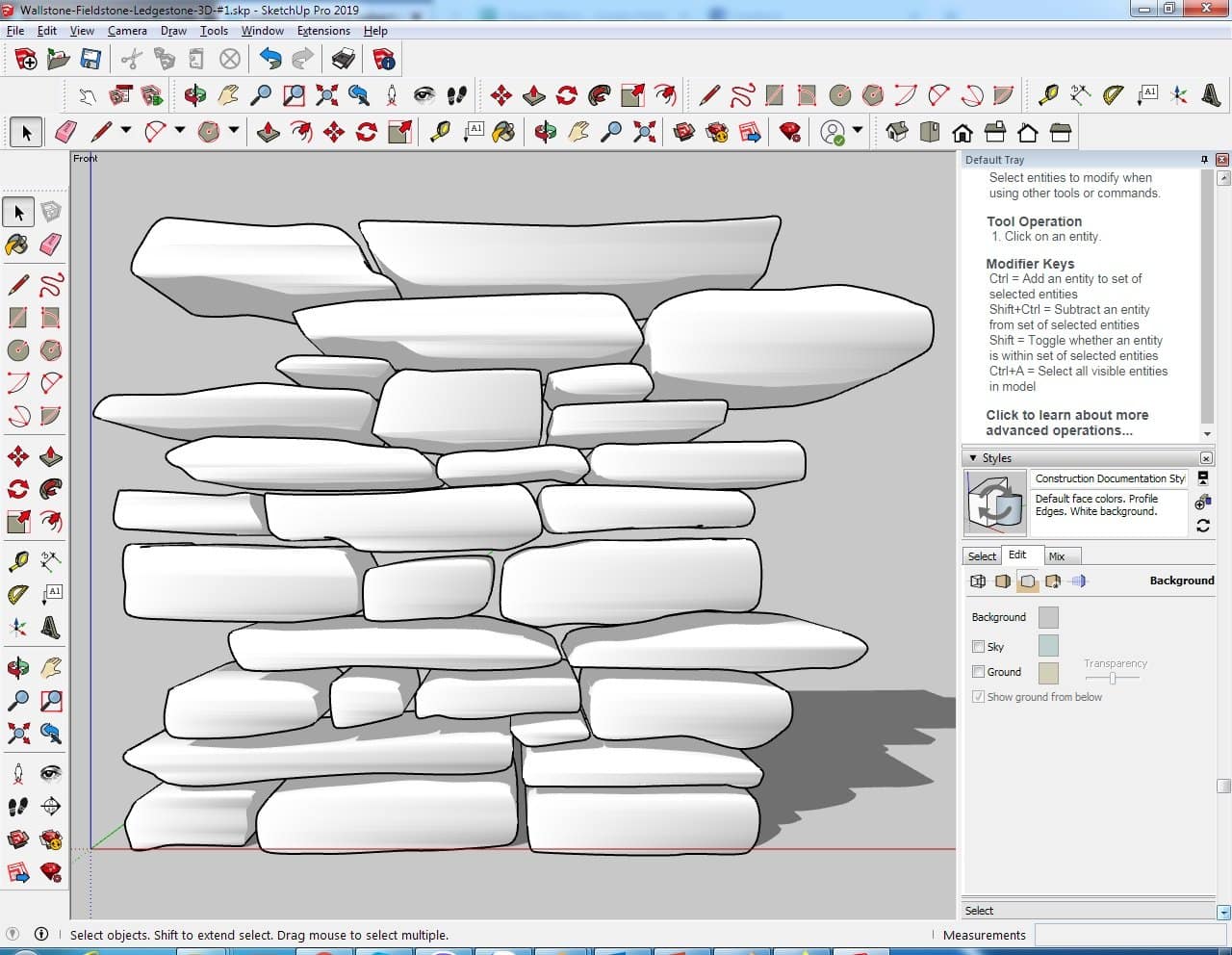
Task: Open the account profile dropdown arrow
Action: click(857, 131)
